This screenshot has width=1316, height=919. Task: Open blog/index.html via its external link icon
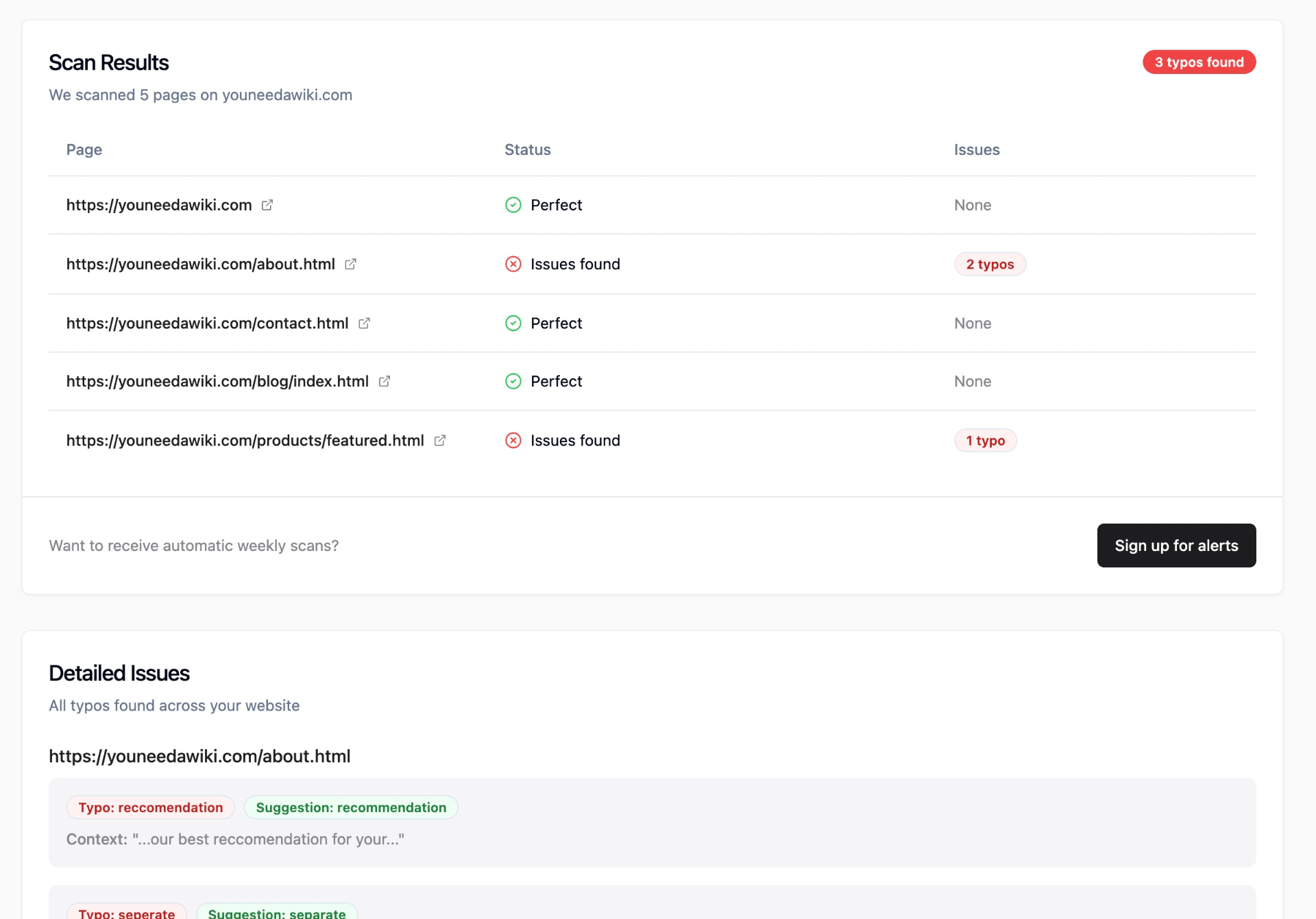pos(385,382)
